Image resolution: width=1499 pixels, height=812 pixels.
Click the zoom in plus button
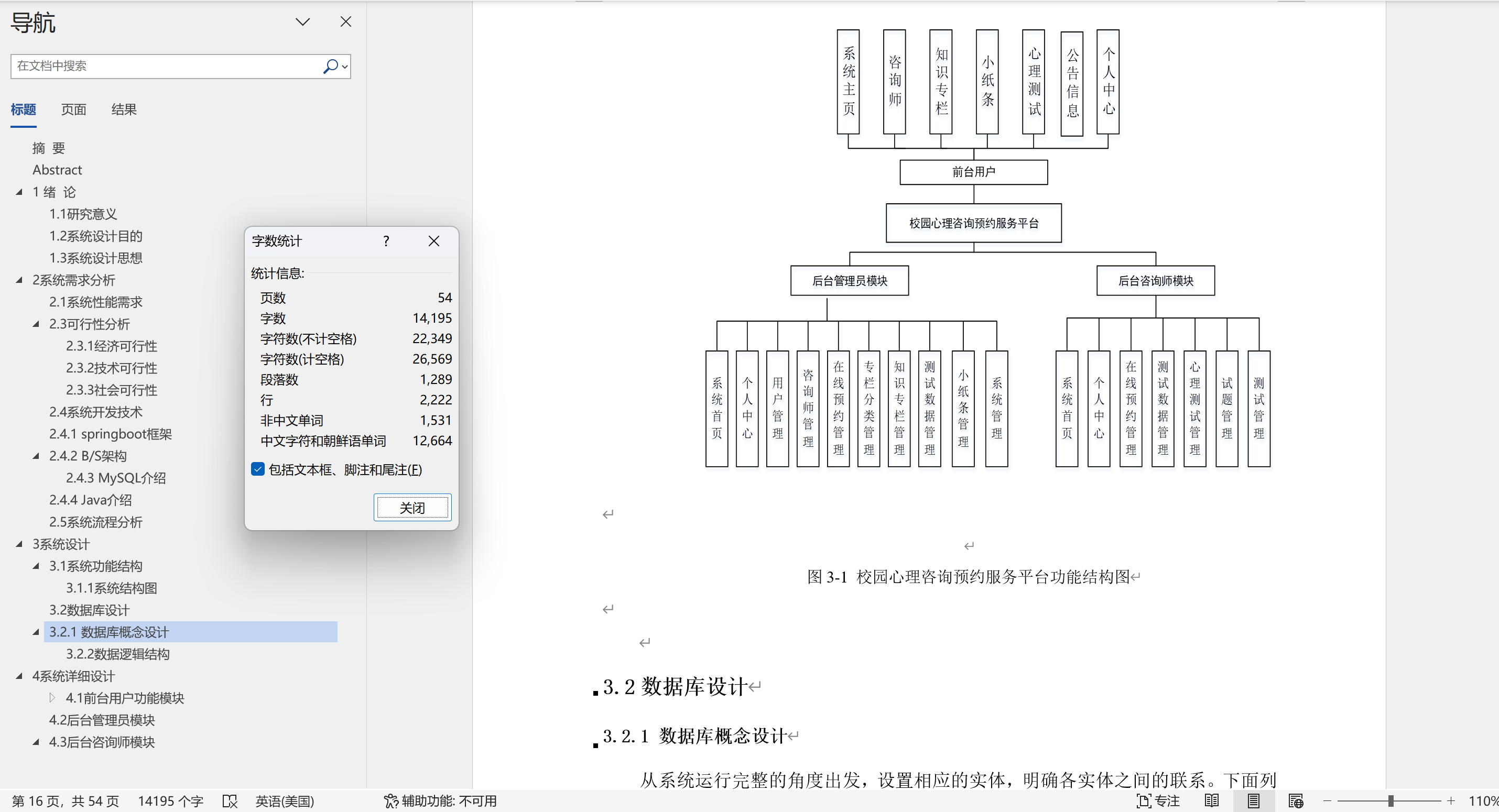pos(1451,801)
